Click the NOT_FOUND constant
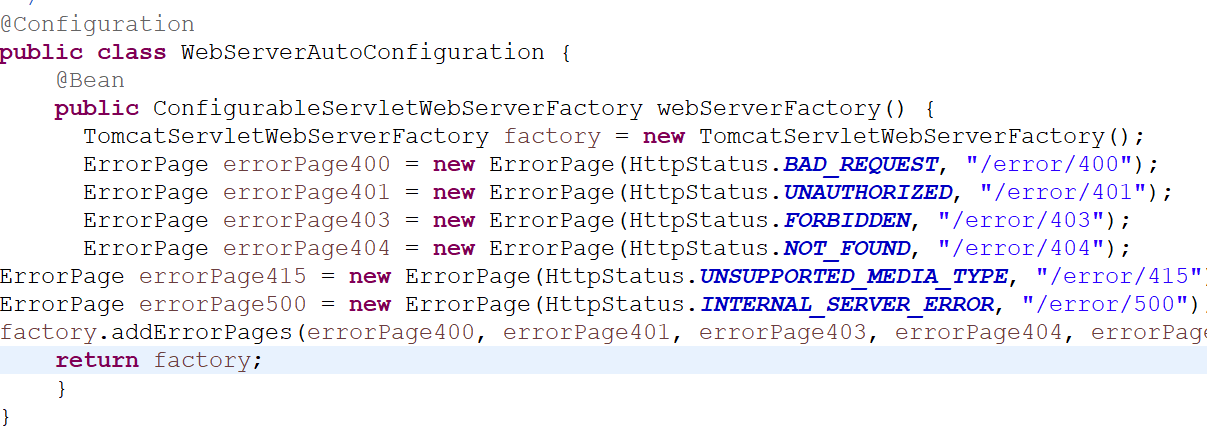Screen dimensions: 1207x429 pos(847,248)
